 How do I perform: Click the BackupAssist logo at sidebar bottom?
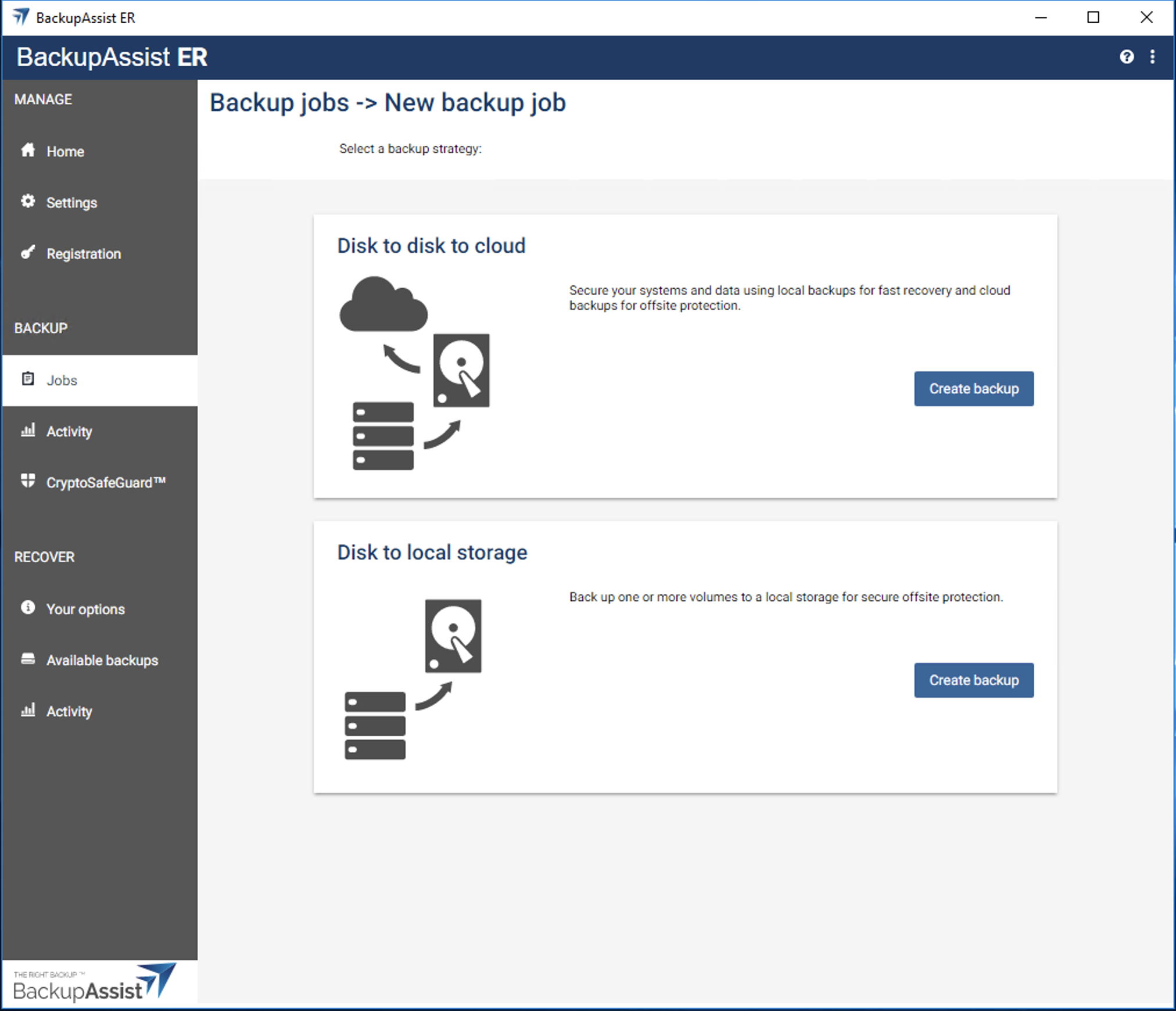(x=94, y=982)
